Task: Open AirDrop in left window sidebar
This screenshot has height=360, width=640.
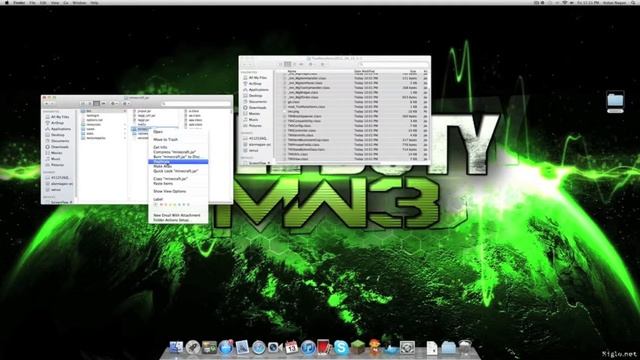Action: (x=57, y=123)
